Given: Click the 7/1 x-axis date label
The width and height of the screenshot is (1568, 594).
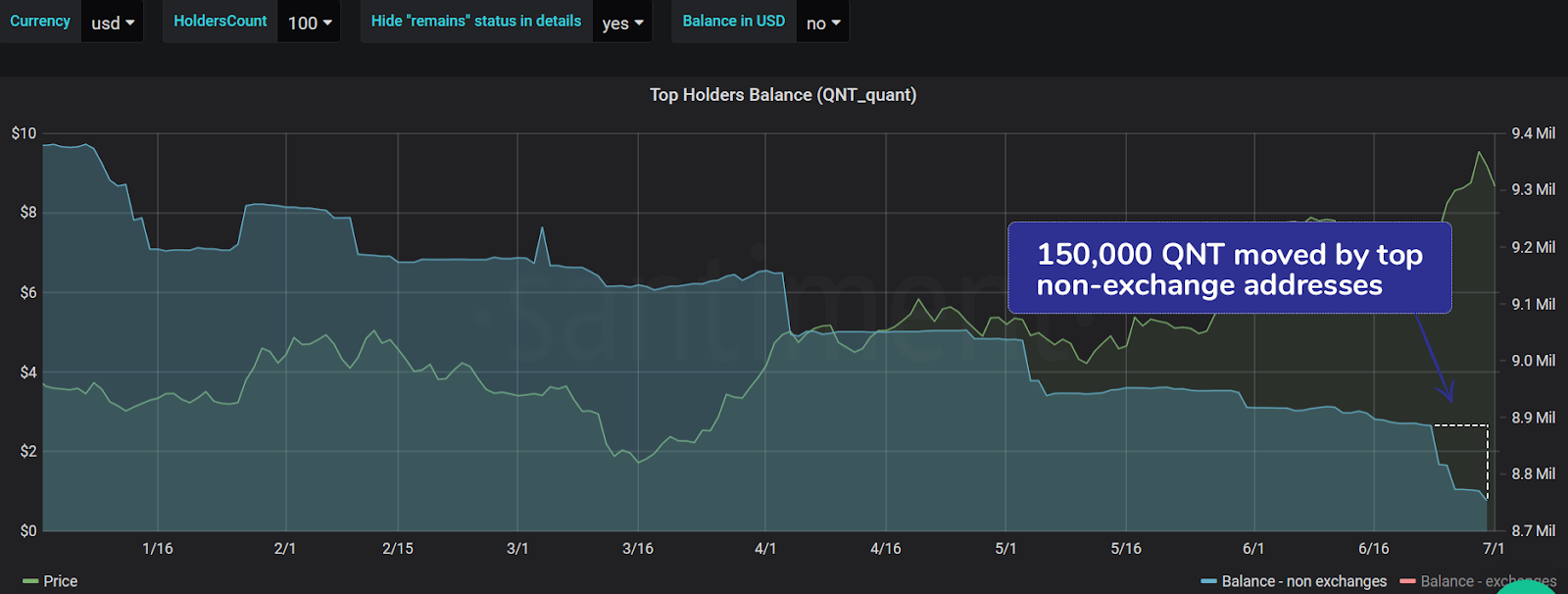Looking at the screenshot, I should point(1494,549).
